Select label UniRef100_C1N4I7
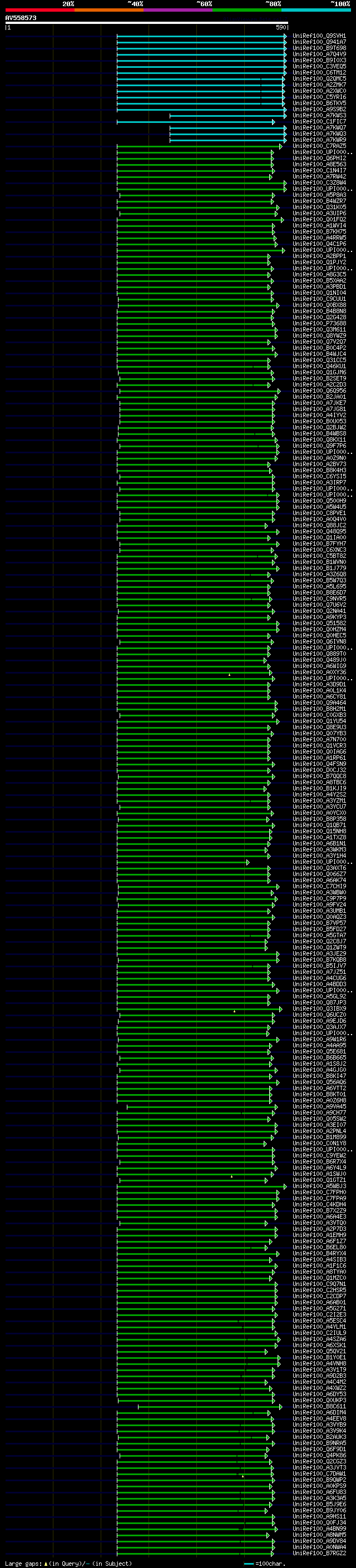356x1568 pixels. 319,170
